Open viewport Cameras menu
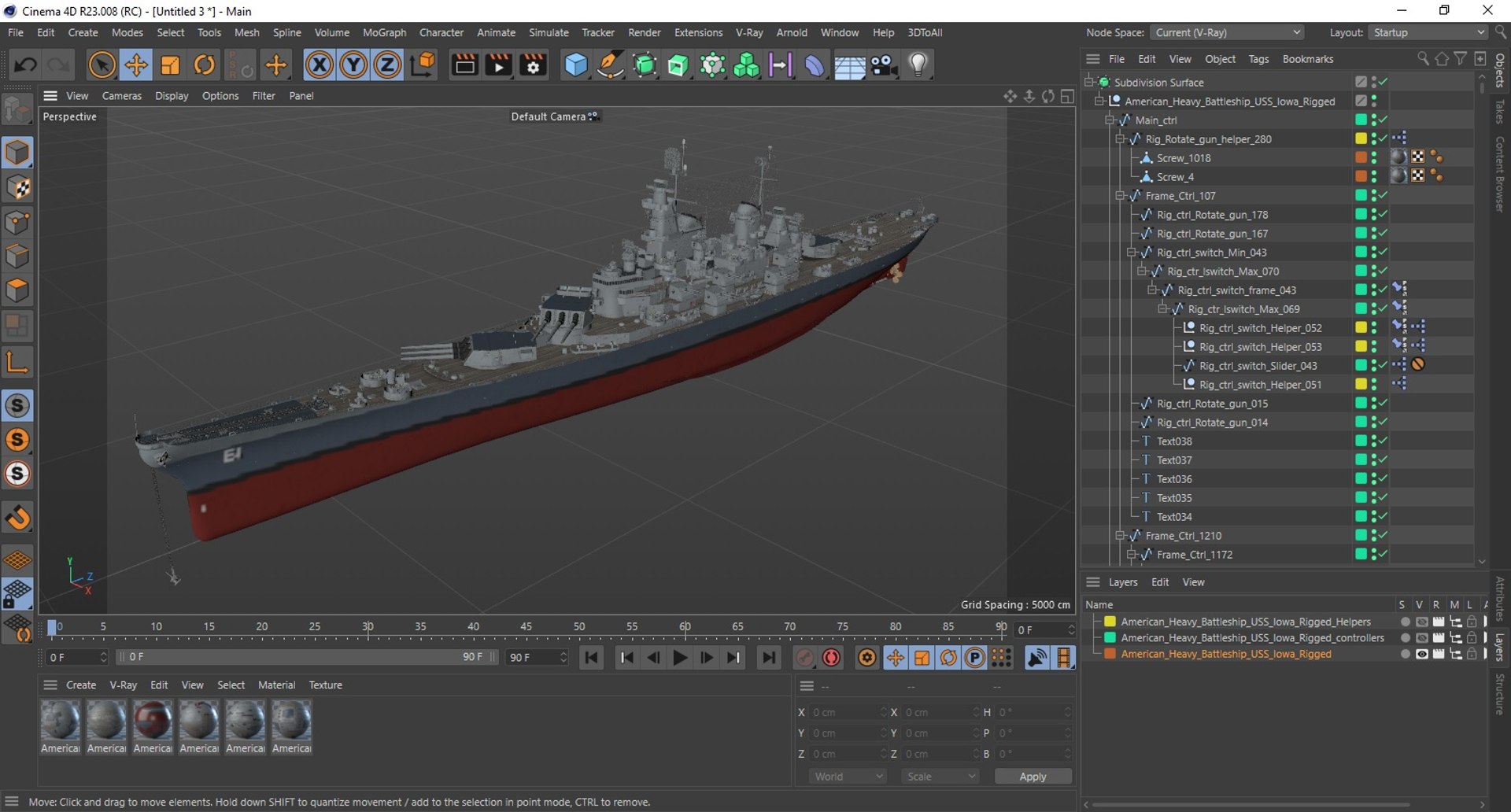 122,95
